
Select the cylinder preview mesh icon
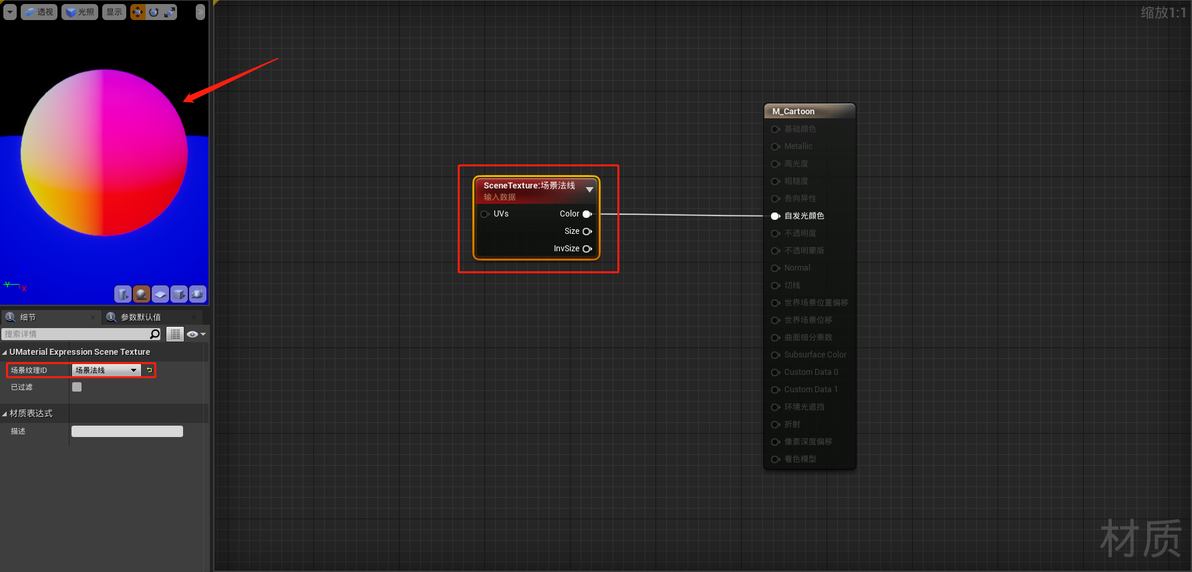coord(123,294)
